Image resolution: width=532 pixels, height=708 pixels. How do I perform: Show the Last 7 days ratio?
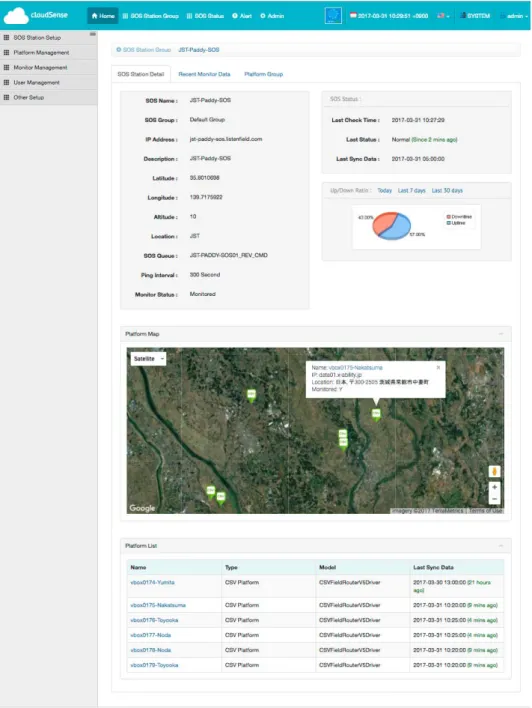[411, 191]
